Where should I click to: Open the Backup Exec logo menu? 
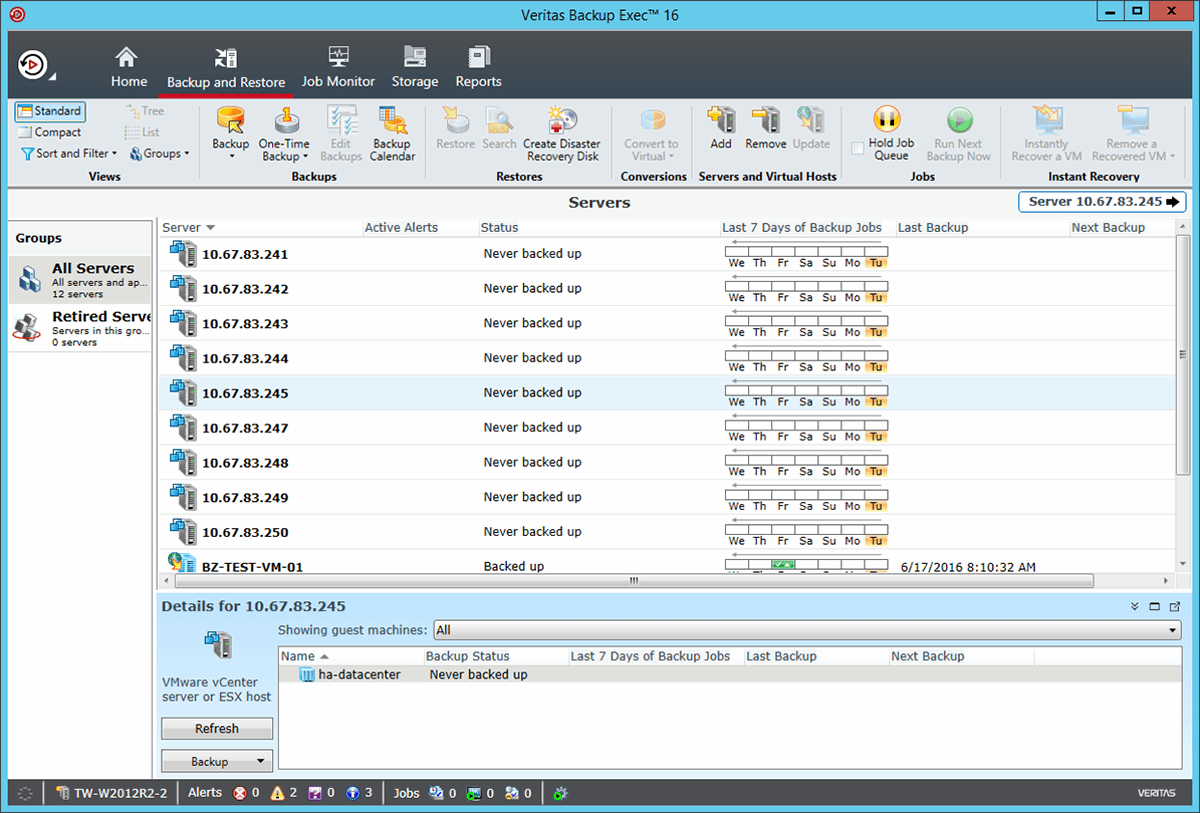pyautogui.click(x=32, y=65)
